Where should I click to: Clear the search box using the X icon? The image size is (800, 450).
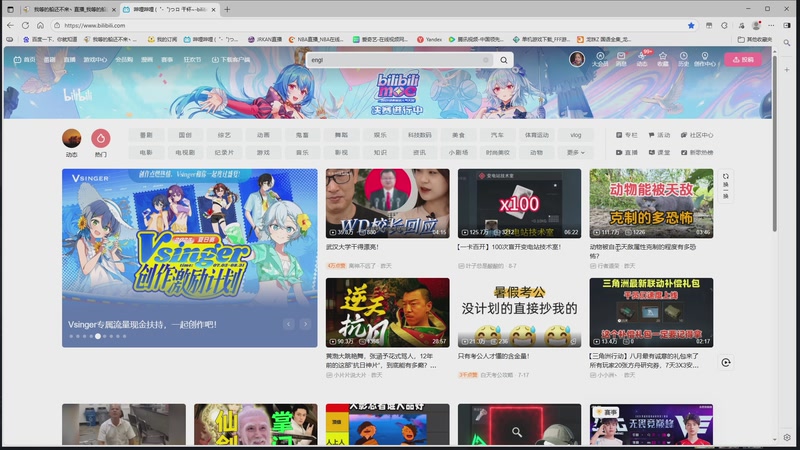coord(486,60)
